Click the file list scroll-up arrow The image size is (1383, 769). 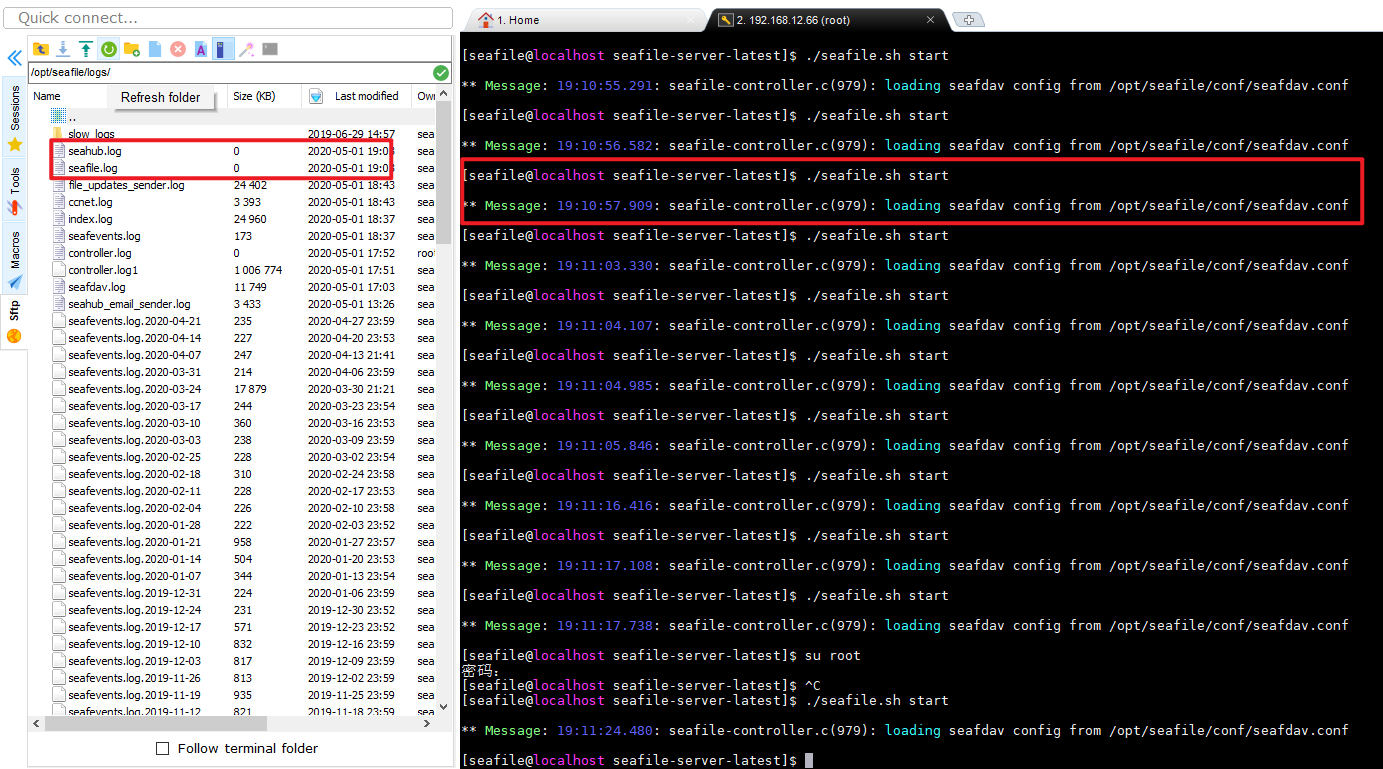(444, 93)
